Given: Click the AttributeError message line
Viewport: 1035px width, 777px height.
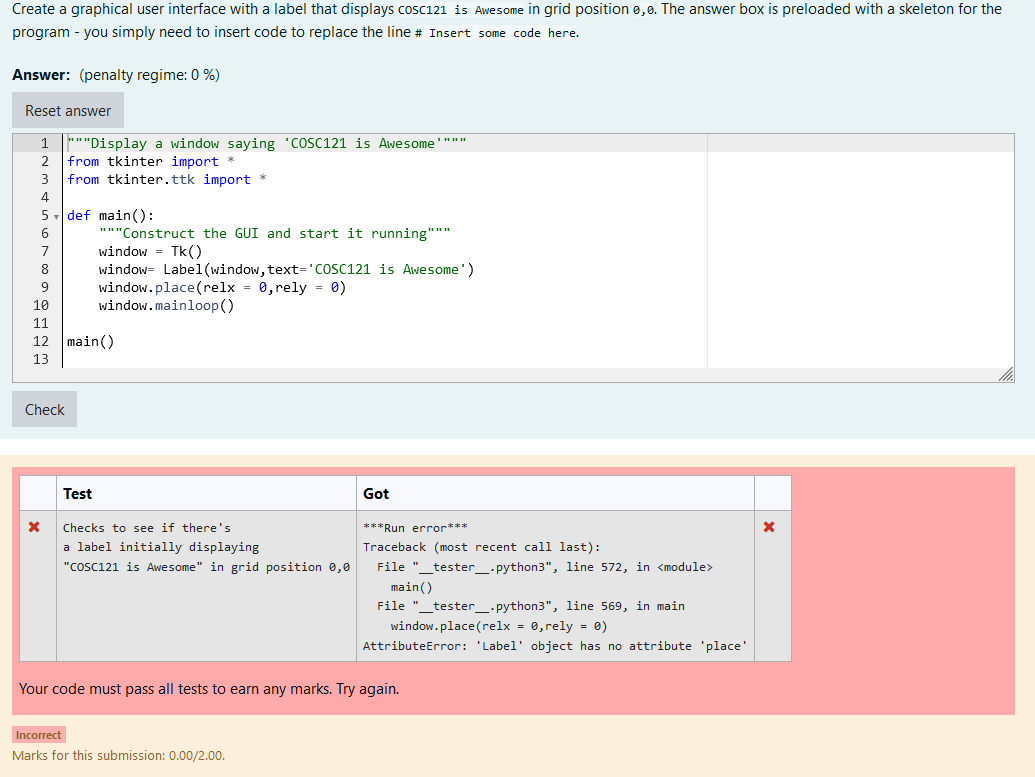Looking at the screenshot, I should (x=554, y=646).
